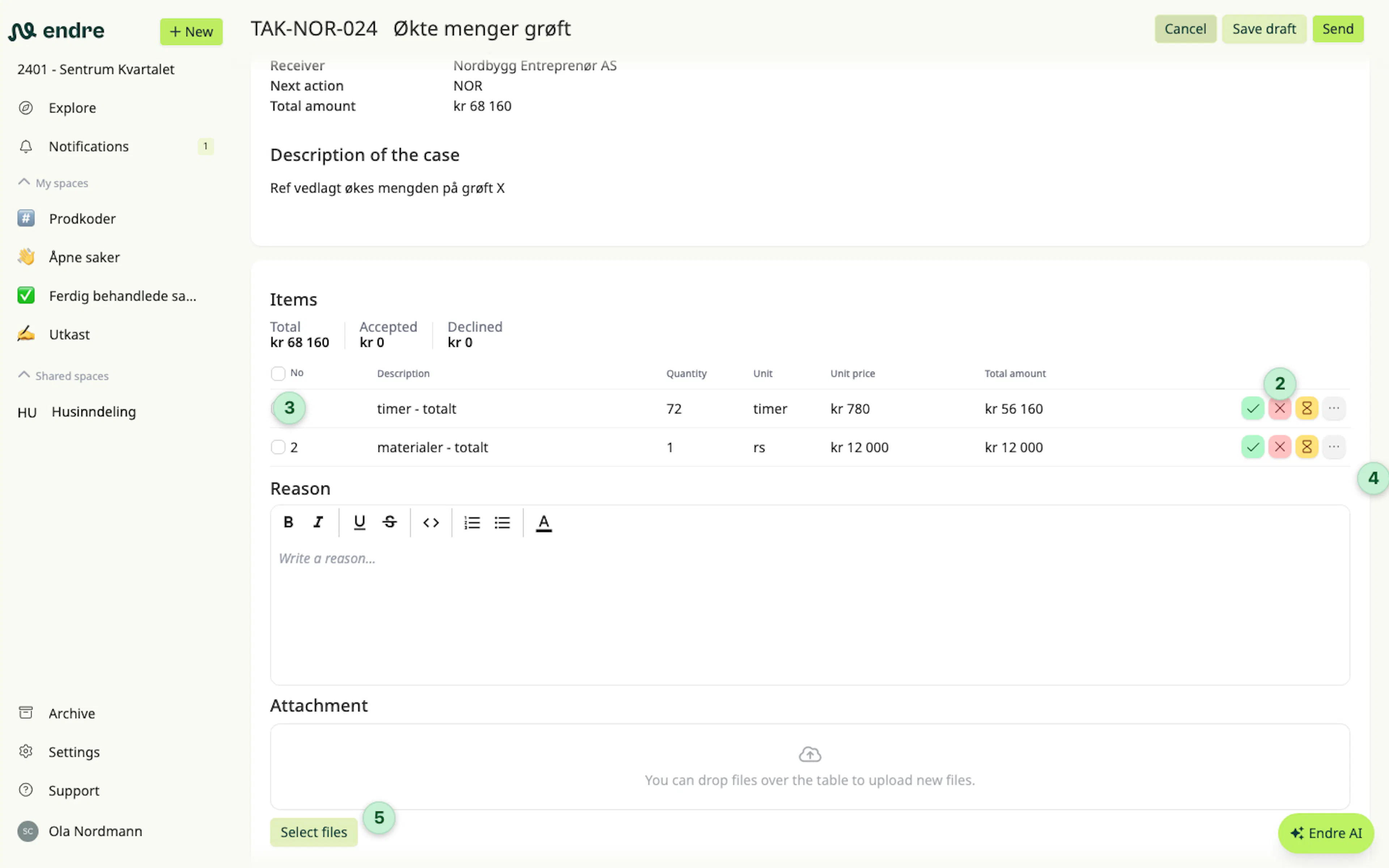The height and width of the screenshot is (868, 1389).
Task: Check the checkbox for item 2
Action: tap(278, 447)
